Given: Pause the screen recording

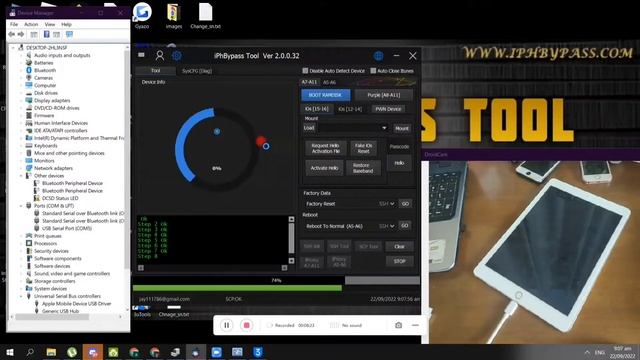Looking at the screenshot, I should coord(227,325).
